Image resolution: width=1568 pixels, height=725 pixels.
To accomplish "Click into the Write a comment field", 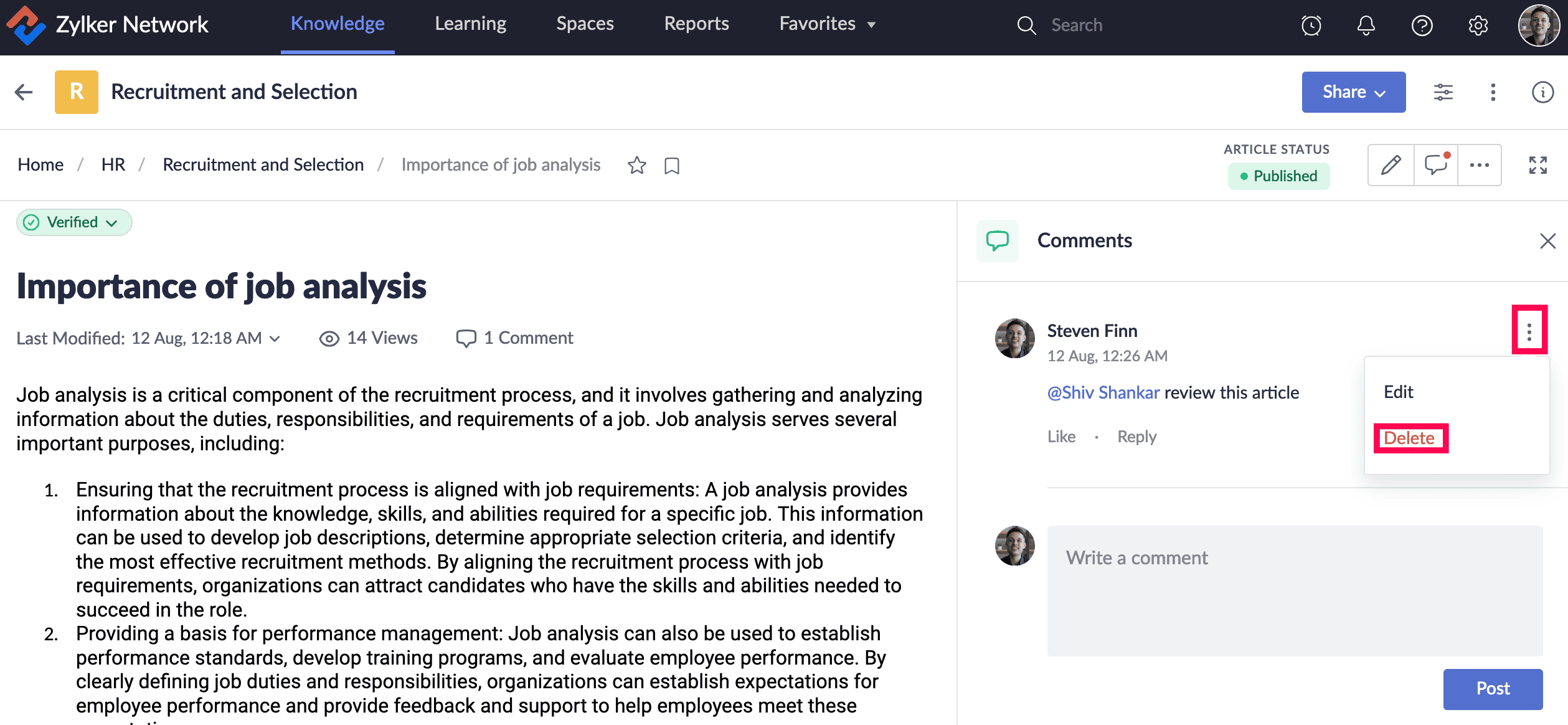I will click(x=1294, y=590).
